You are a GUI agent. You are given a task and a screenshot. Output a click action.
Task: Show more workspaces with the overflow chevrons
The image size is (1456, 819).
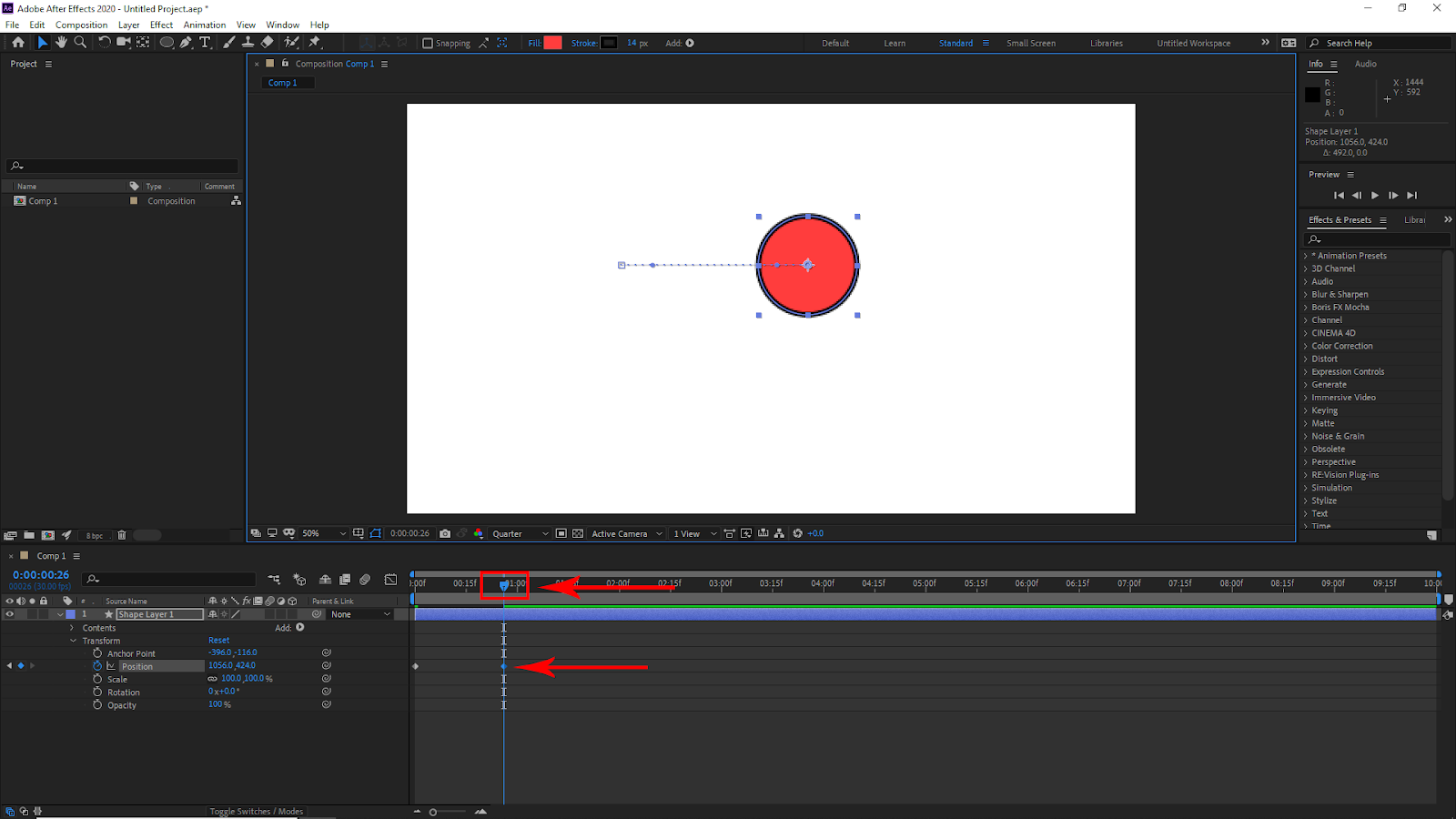tap(1265, 42)
